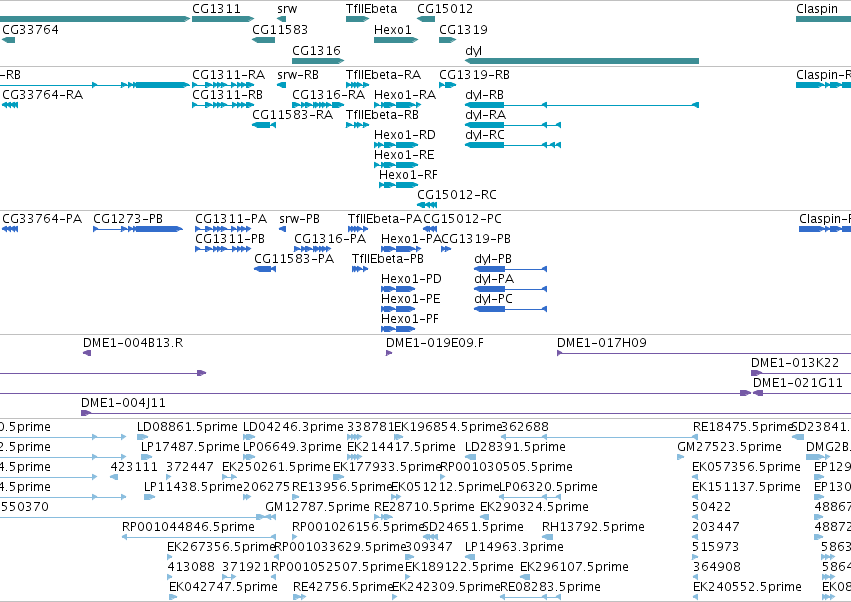The image size is (851, 602).
Task: Click transcript TfIIEbeta-RA
Action: click(384, 74)
